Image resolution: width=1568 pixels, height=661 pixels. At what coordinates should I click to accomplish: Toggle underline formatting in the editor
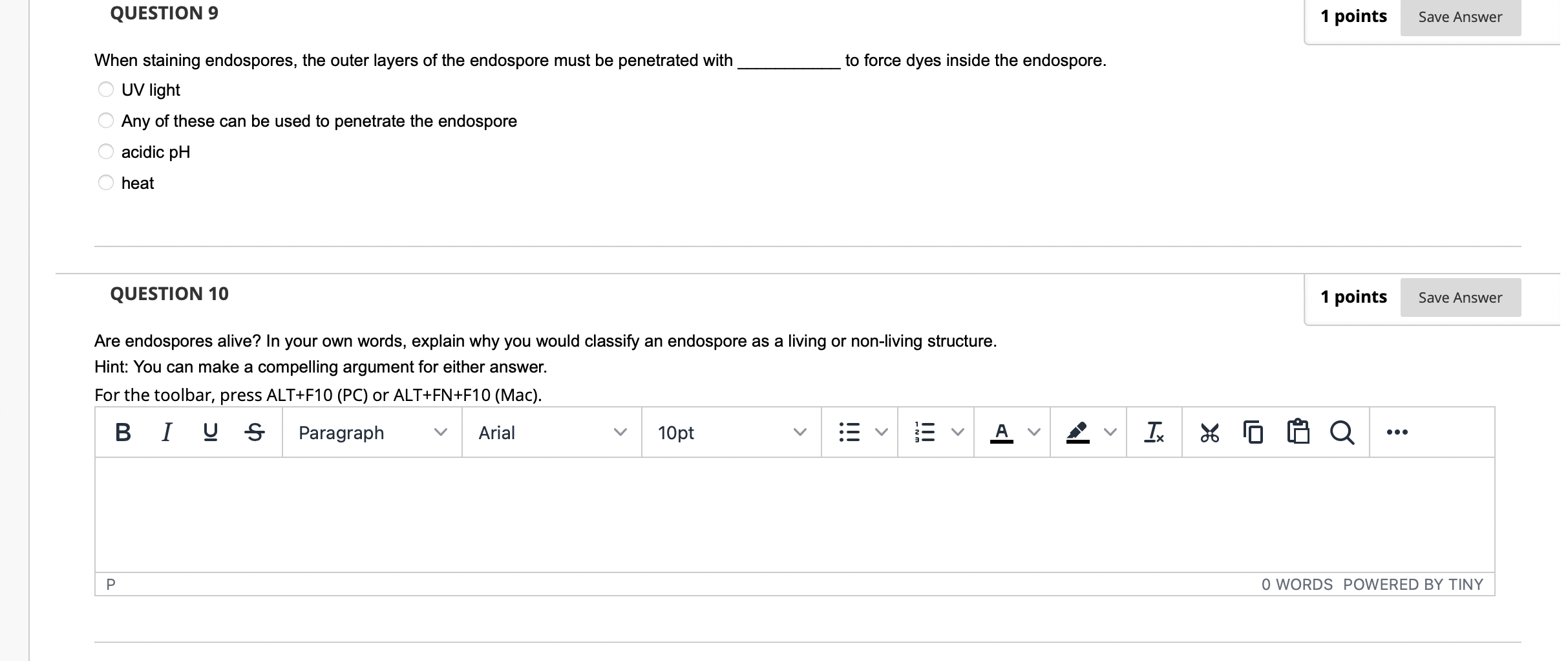(211, 432)
